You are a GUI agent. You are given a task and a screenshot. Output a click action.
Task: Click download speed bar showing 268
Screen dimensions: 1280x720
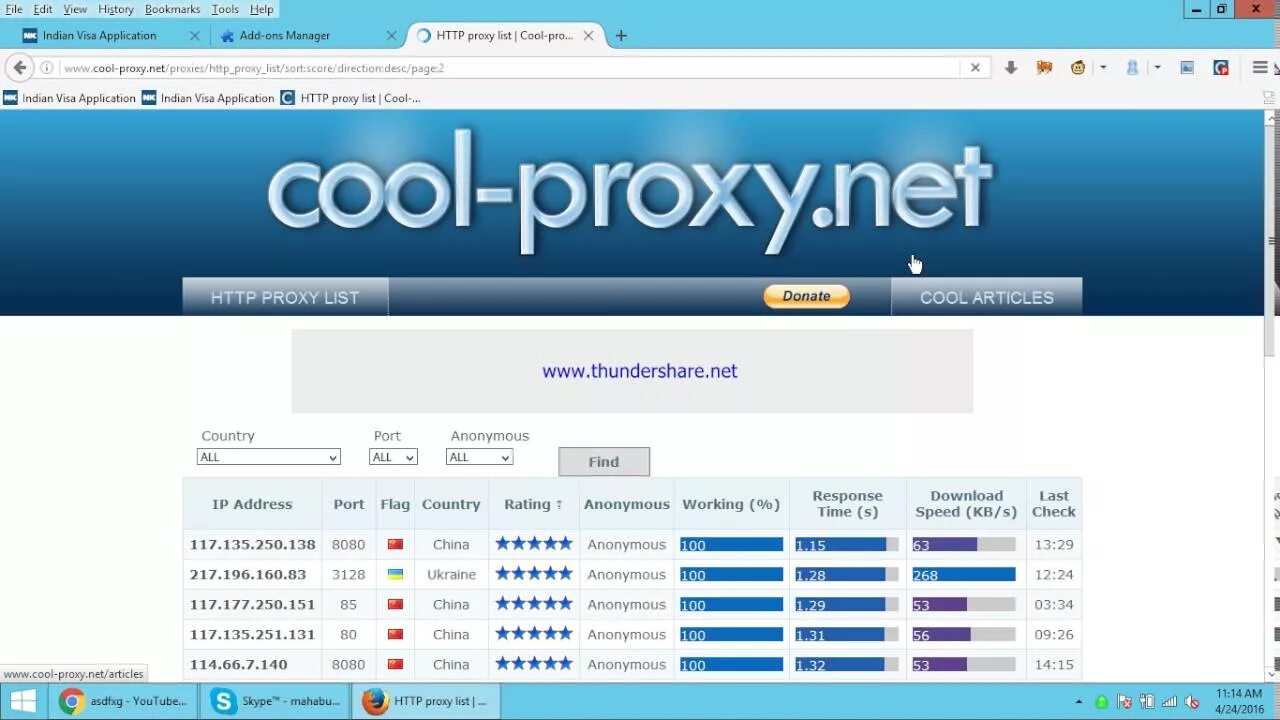[x=964, y=575]
